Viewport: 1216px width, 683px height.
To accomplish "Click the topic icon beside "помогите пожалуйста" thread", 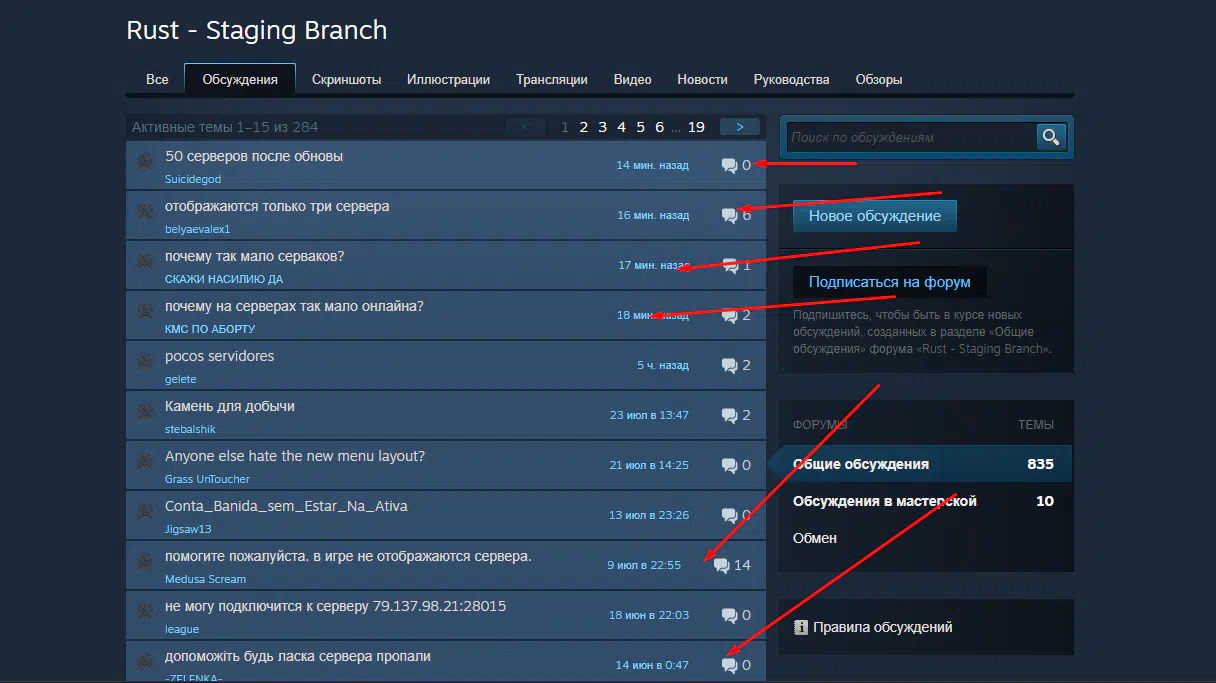I will tap(145, 562).
